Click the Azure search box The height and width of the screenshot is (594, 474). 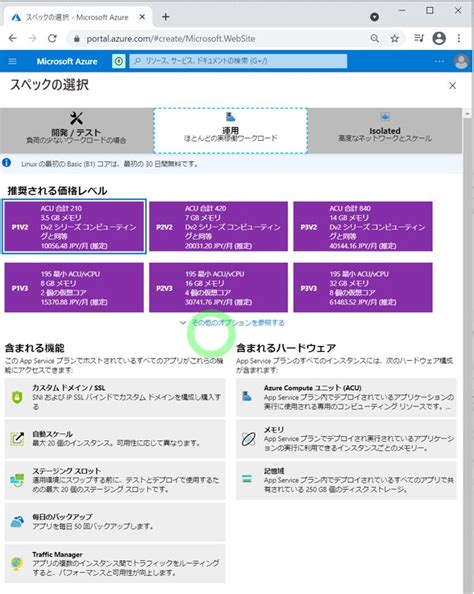238,61
